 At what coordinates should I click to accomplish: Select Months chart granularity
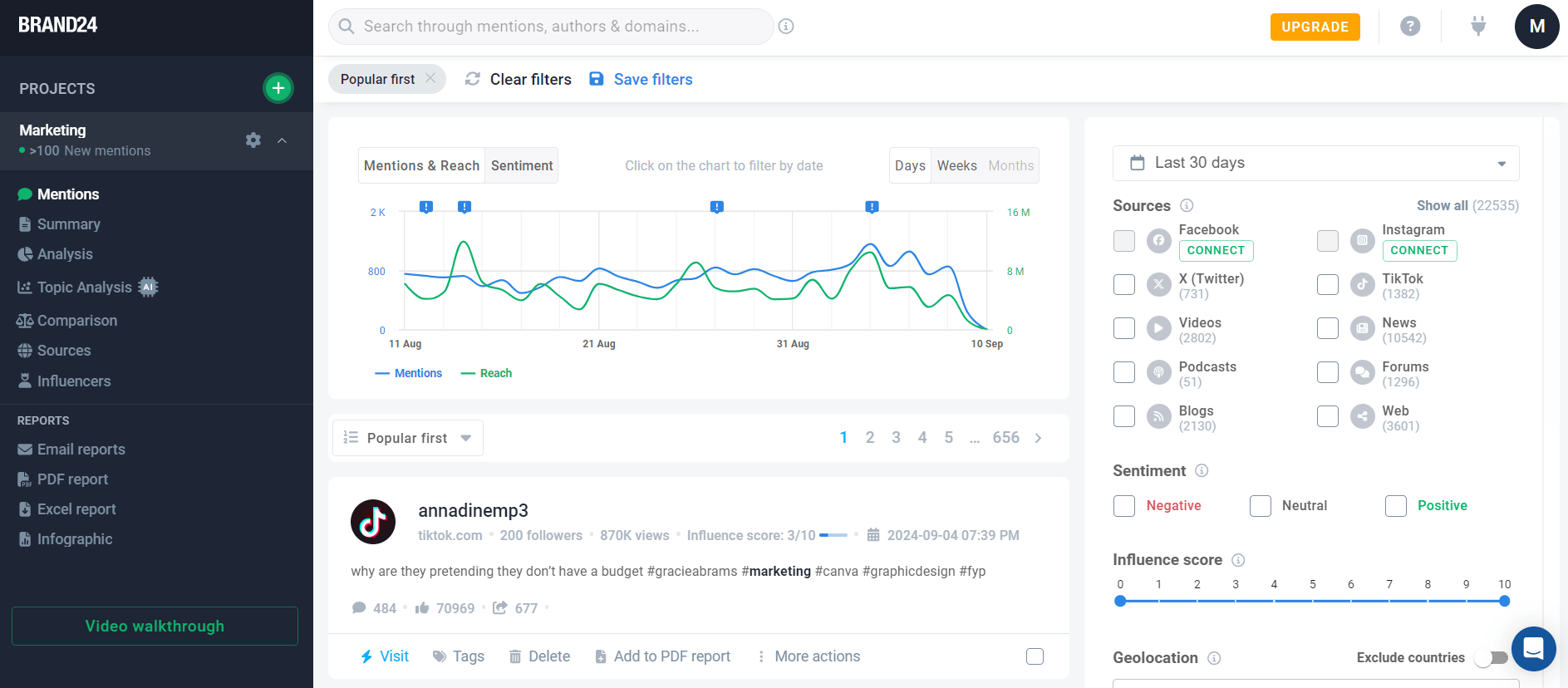tap(1010, 165)
